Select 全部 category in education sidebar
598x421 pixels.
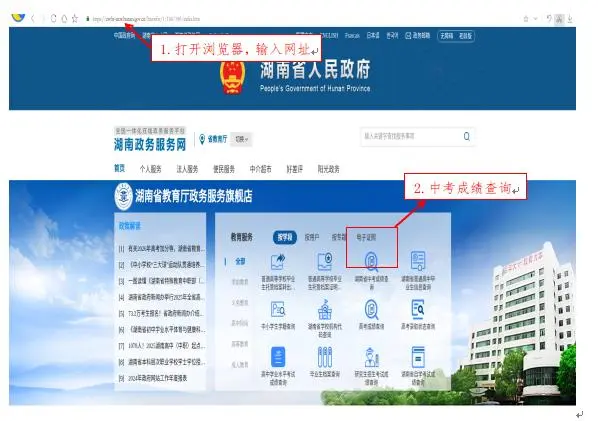coord(240,261)
